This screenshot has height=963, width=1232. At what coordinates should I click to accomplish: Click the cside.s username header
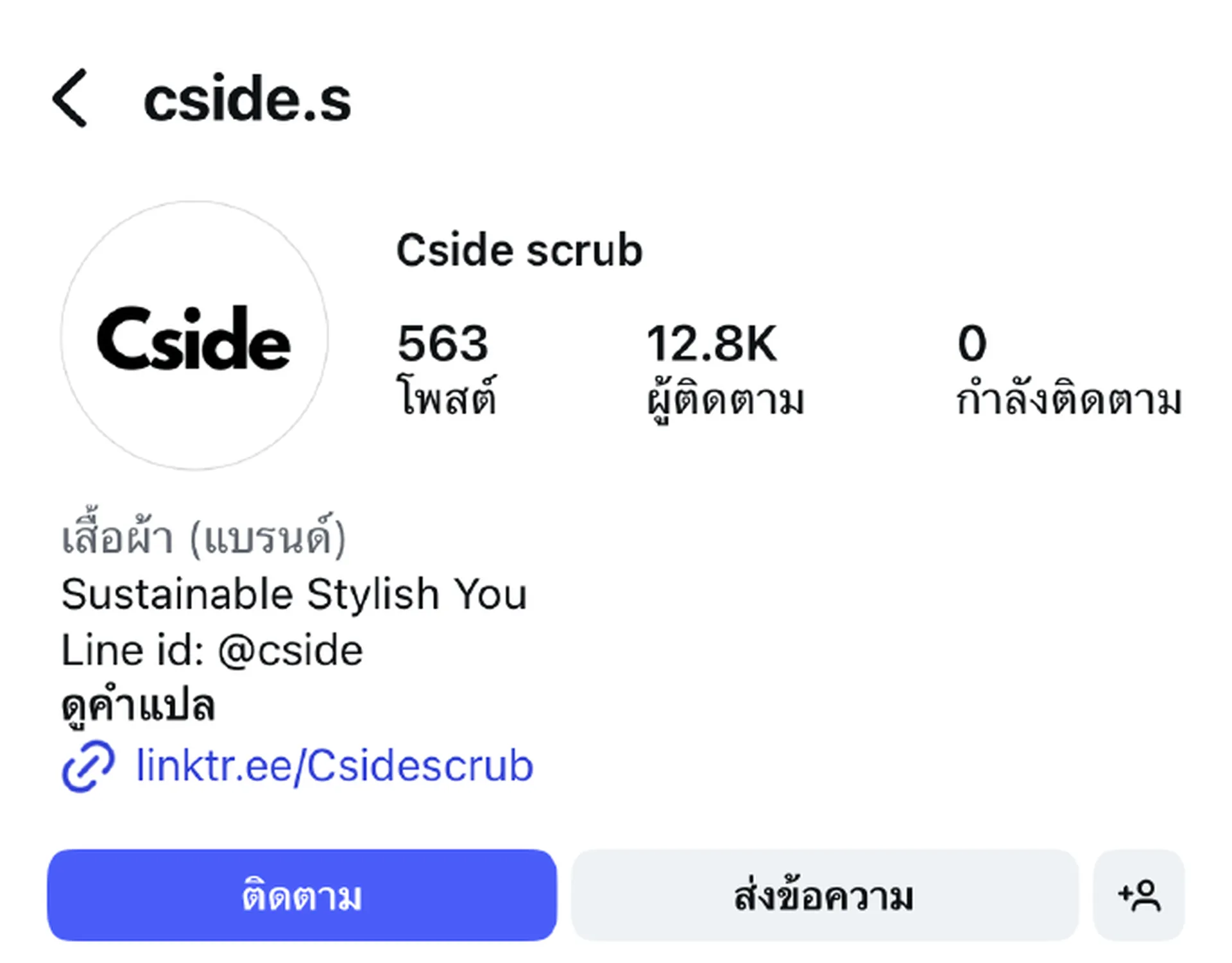tap(247, 99)
